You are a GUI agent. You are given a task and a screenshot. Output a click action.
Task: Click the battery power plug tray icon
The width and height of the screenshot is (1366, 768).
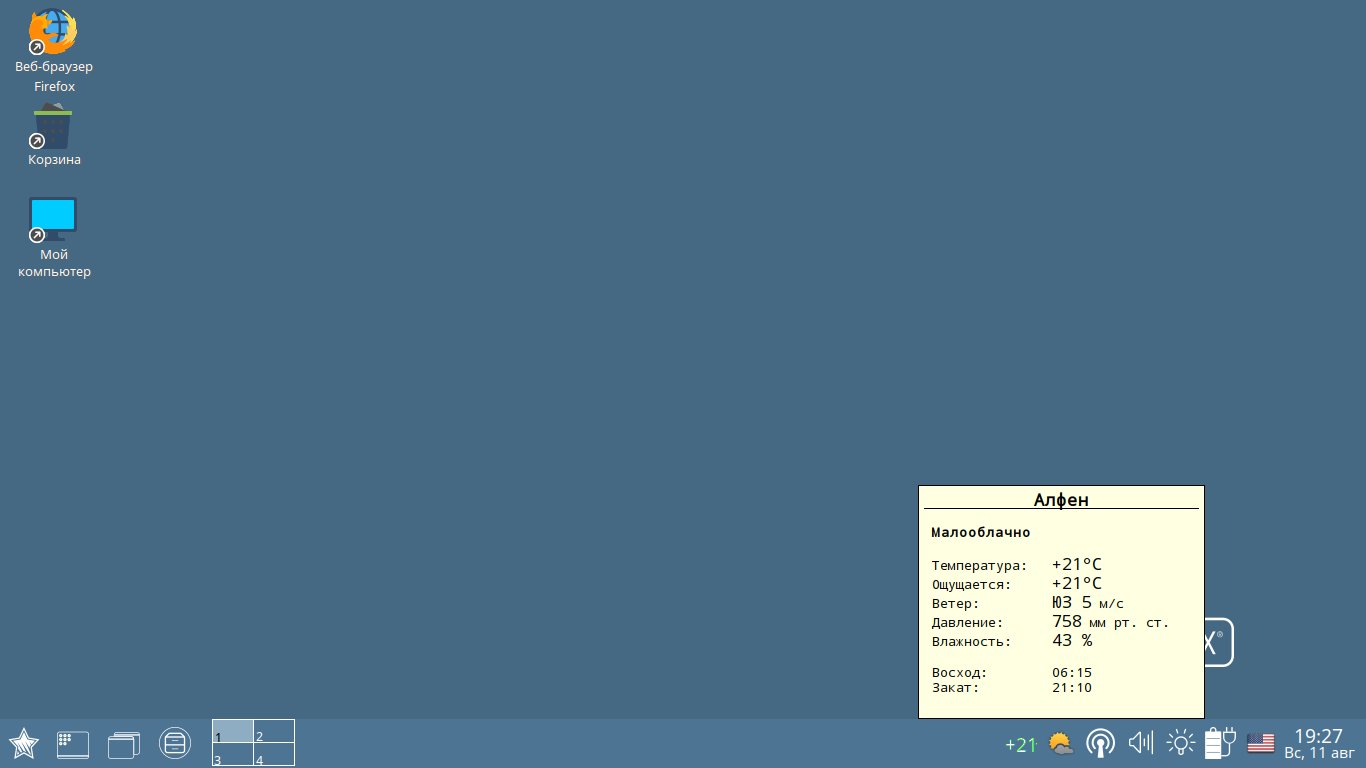(x=1221, y=743)
